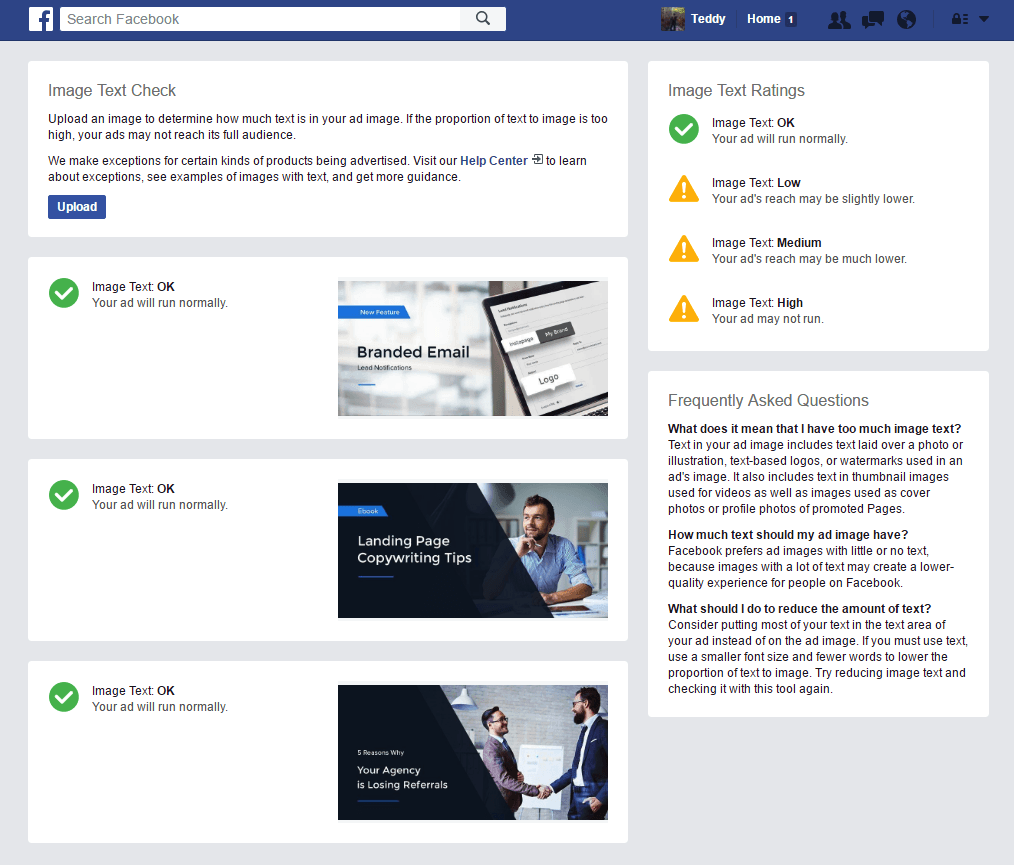Expand the Home menu notification badge
1014x865 pixels.
coord(790,18)
